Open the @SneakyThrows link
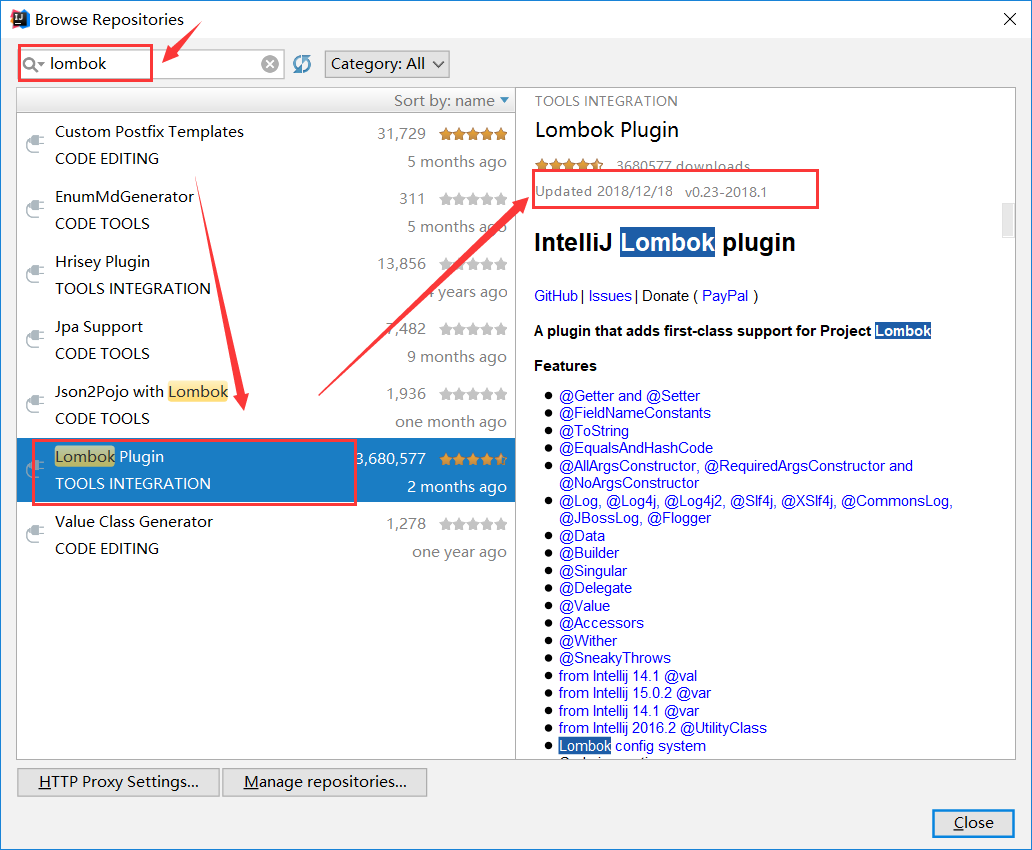This screenshot has height=850, width=1032. [615, 658]
